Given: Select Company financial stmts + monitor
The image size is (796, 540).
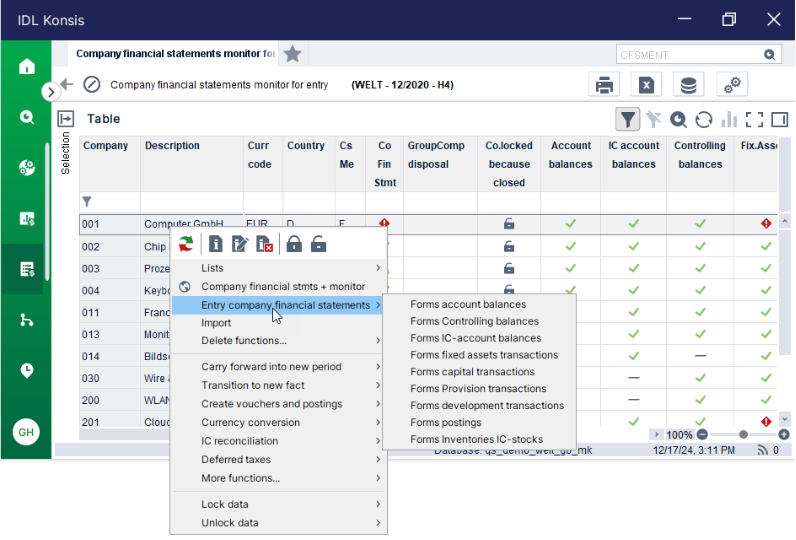Looking at the screenshot, I should click(278, 287).
